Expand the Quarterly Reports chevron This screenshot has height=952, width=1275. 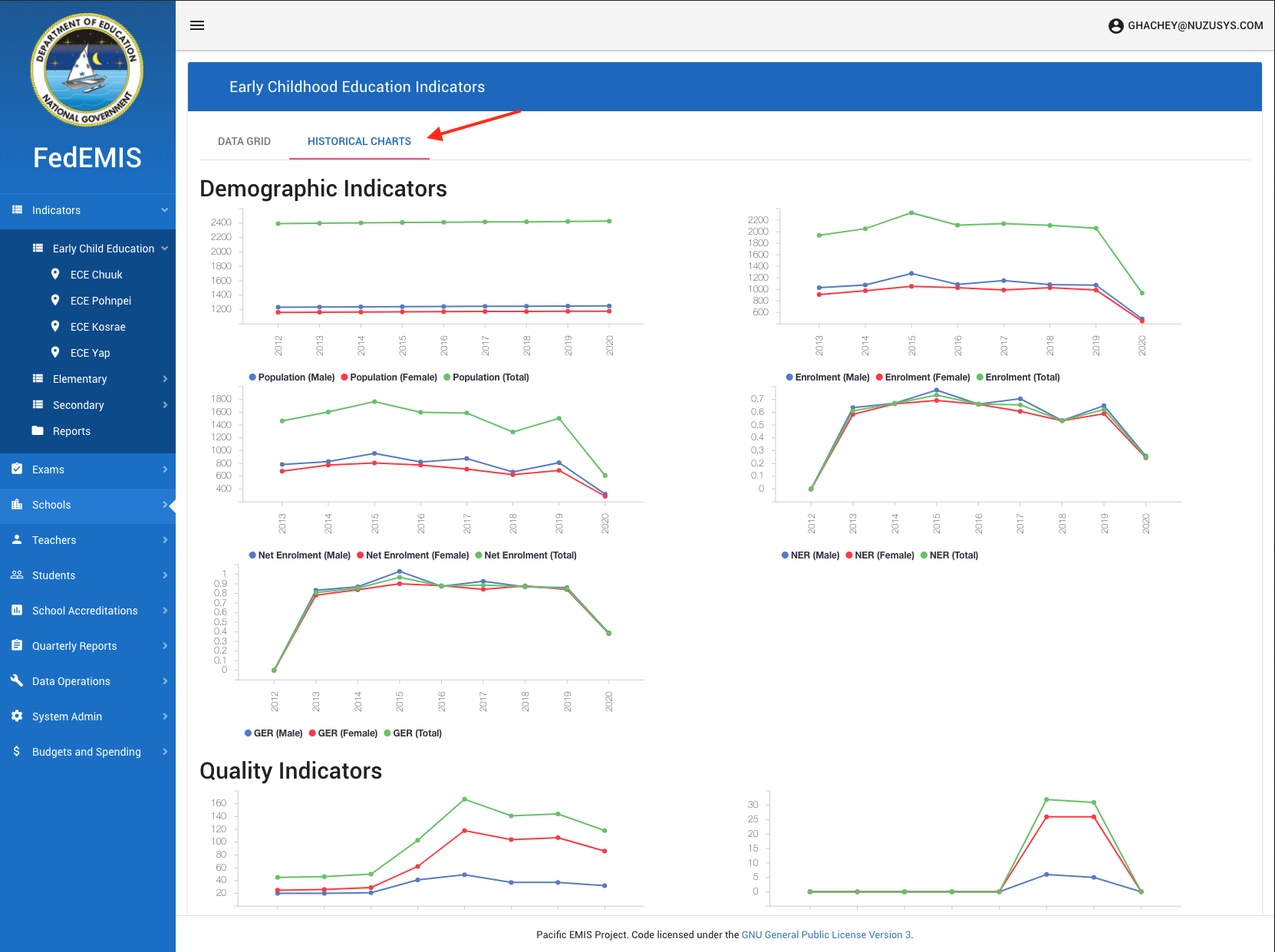(x=165, y=646)
